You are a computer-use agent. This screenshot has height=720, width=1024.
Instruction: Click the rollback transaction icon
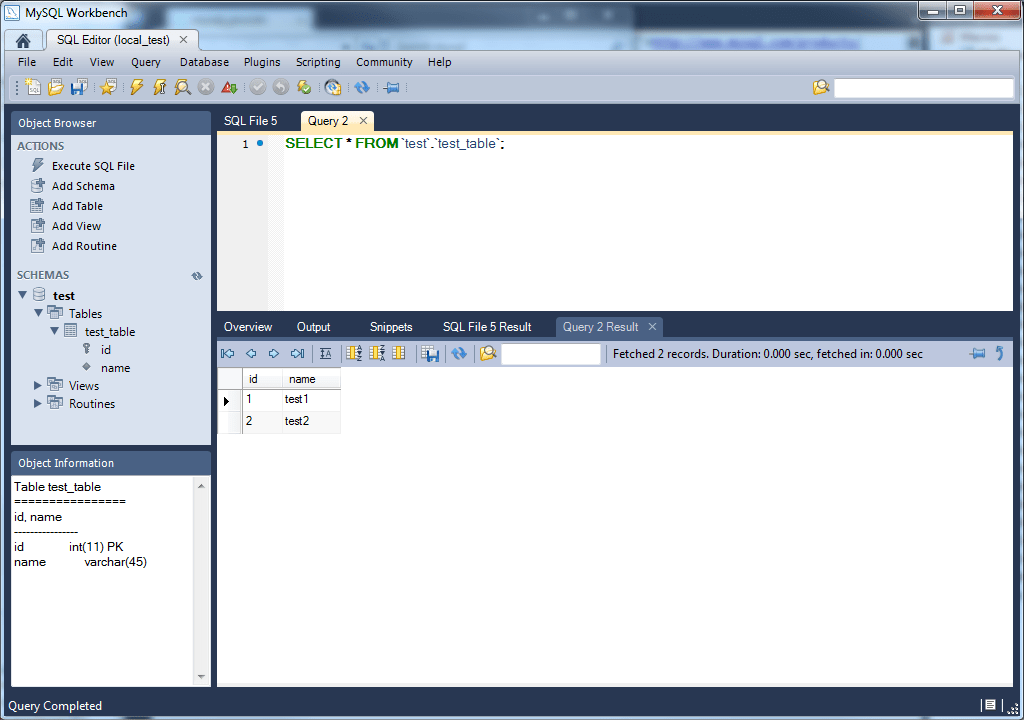pyautogui.click(x=282, y=87)
